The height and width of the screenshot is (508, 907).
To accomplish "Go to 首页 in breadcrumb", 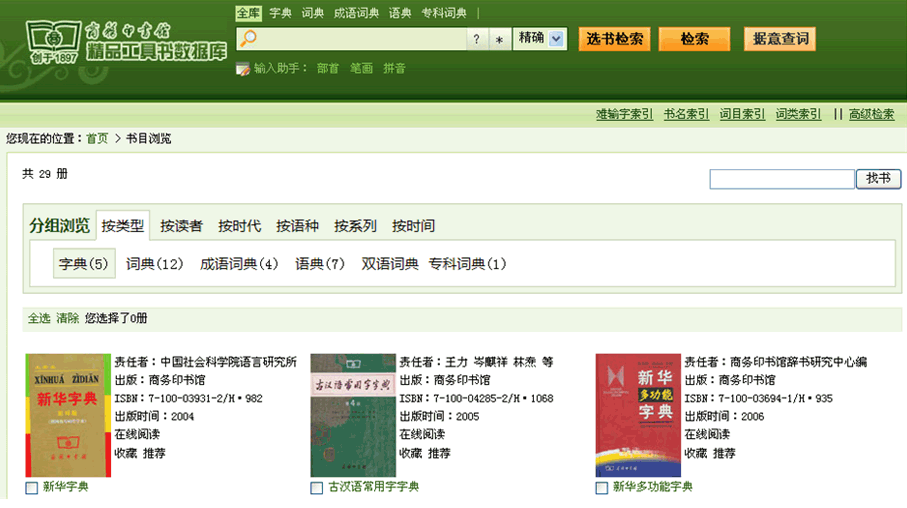I will coord(97,138).
